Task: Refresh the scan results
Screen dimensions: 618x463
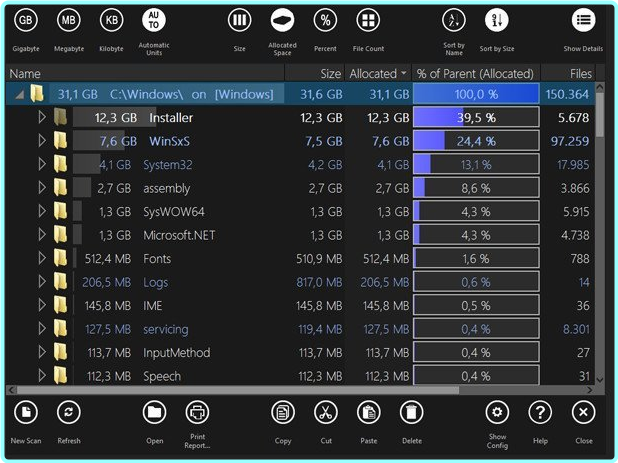Action: 69,412
